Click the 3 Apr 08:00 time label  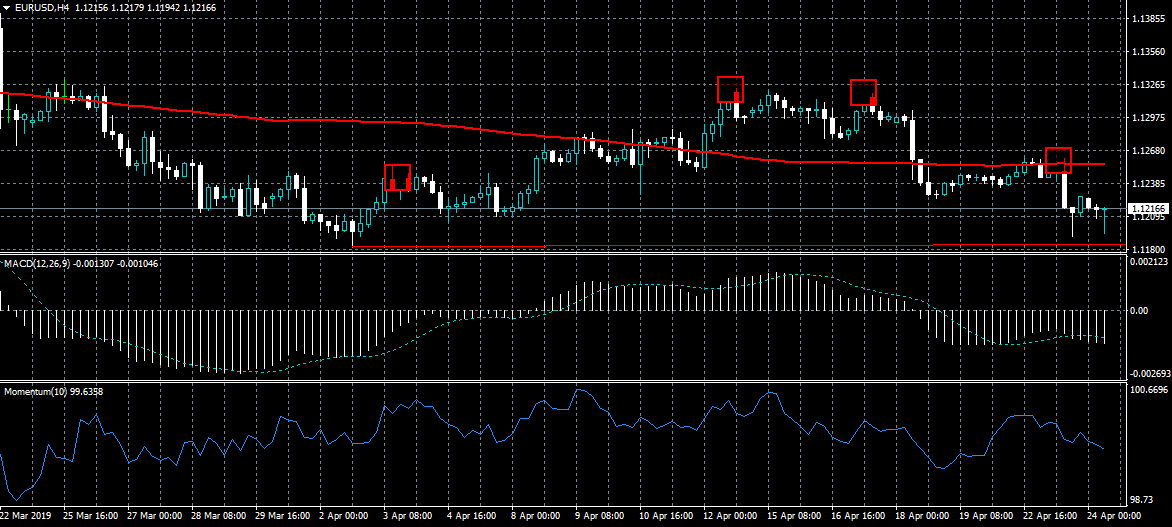point(408,517)
